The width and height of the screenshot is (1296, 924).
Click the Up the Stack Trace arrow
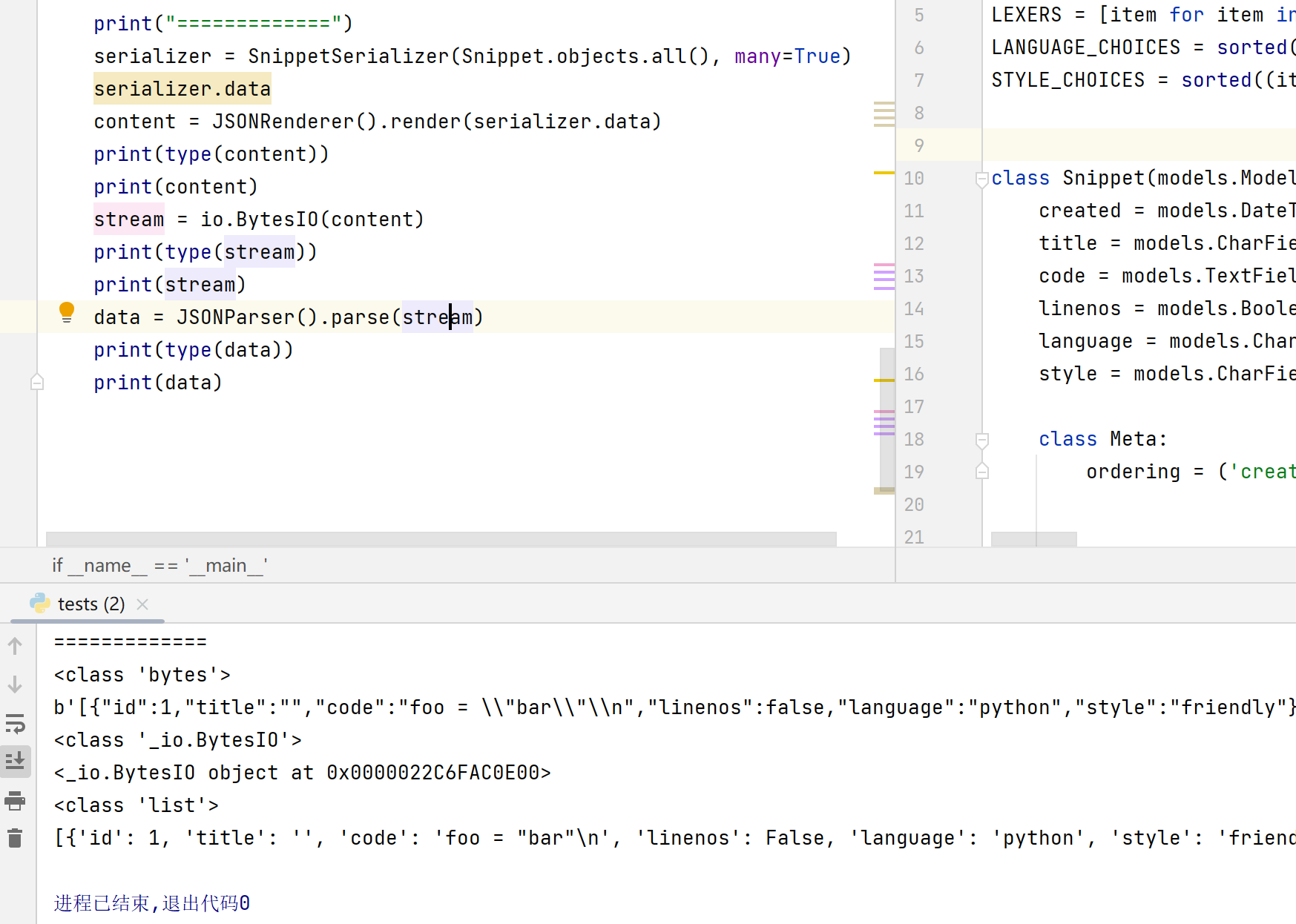coord(15,647)
